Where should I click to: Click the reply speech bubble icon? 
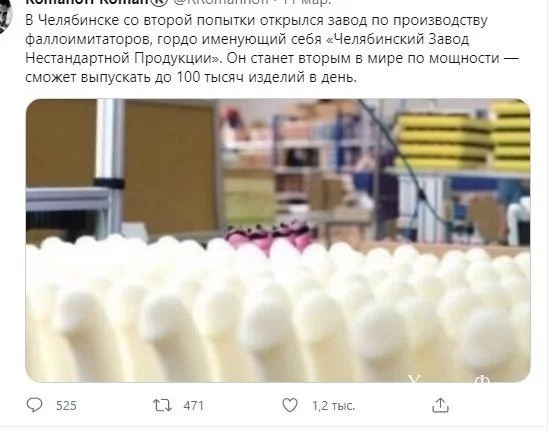click(x=34, y=405)
